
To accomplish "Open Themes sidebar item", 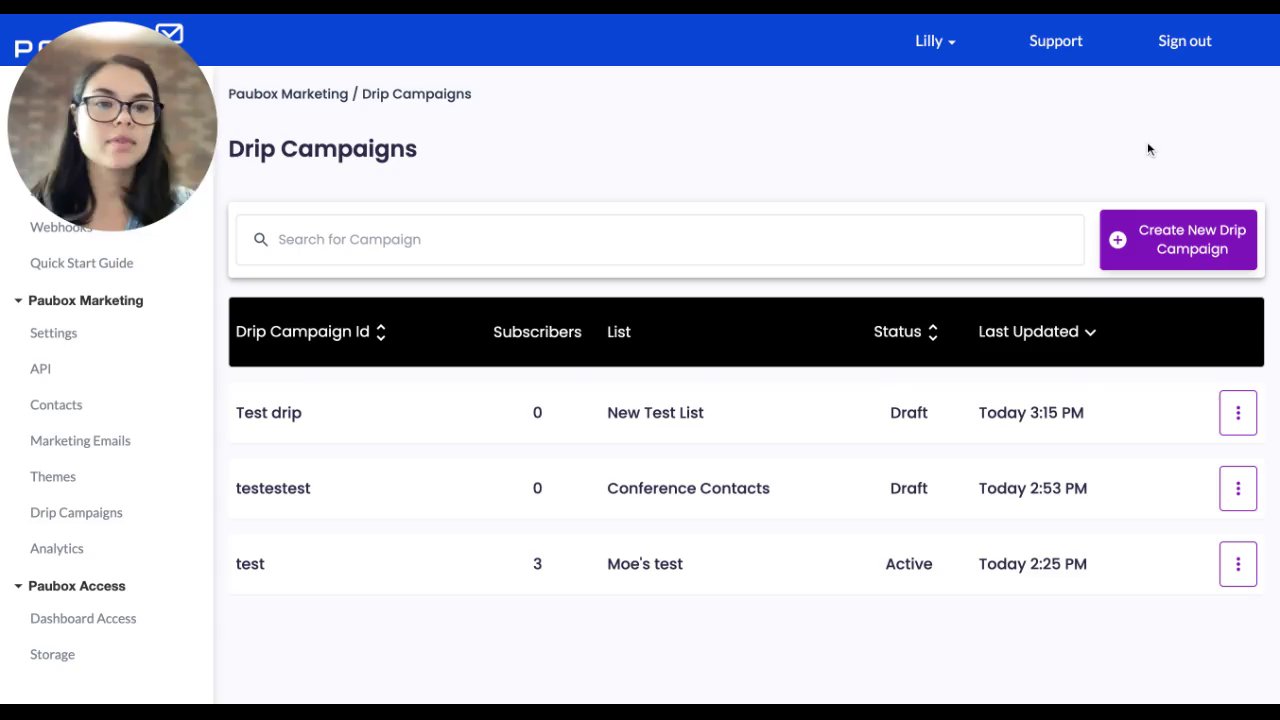I will tap(53, 477).
